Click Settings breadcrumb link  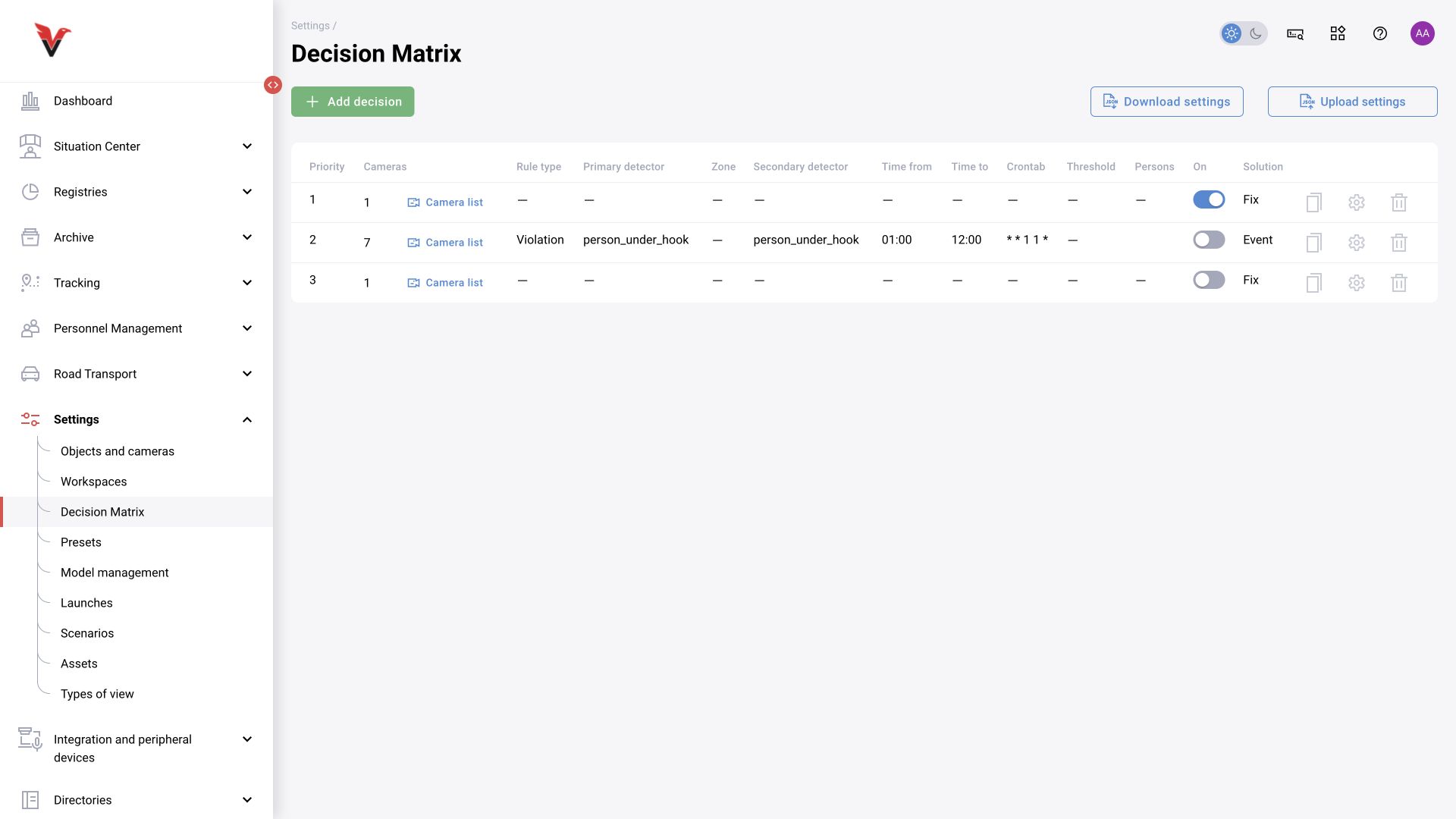(310, 26)
